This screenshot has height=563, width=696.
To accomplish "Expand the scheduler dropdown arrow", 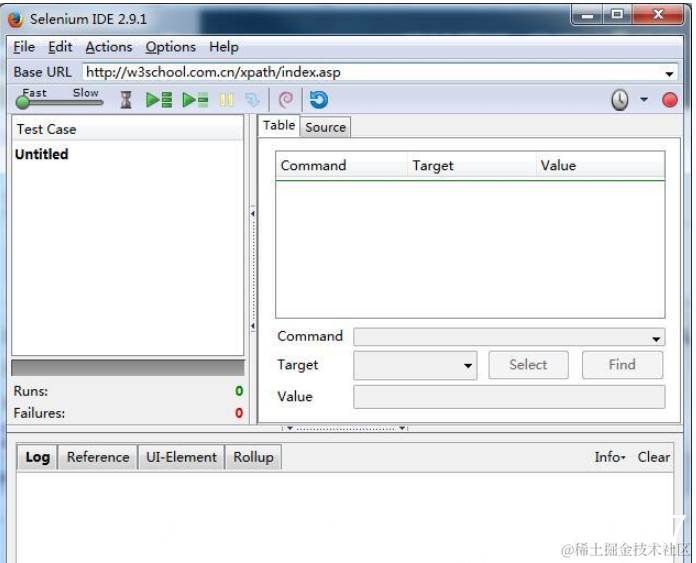I will tap(644, 99).
